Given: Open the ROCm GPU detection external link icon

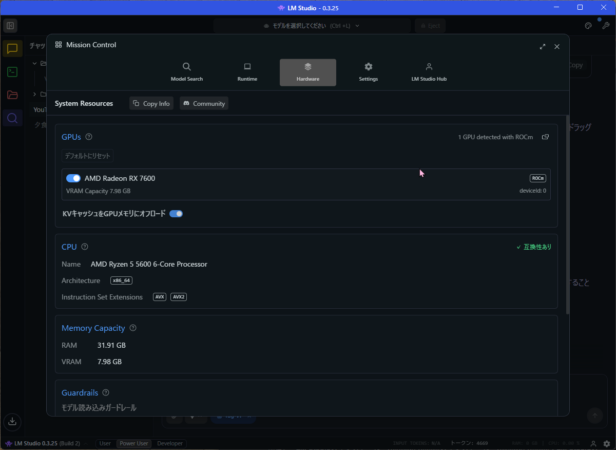Looking at the screenshot, I should point(545,137).
